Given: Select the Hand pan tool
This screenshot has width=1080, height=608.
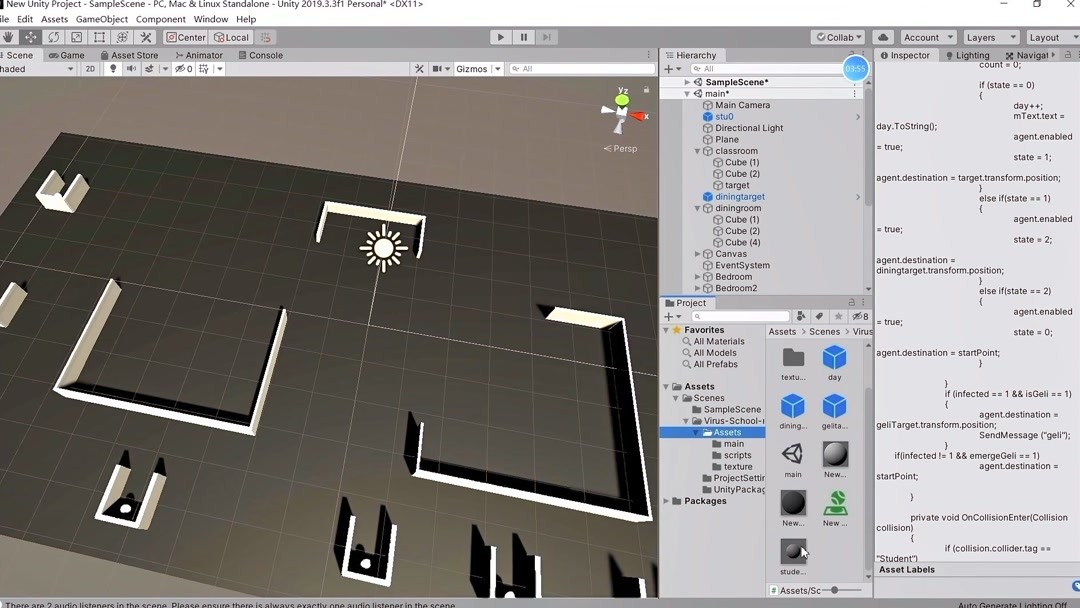Looking at the screenshot, I should coord(9,37).
